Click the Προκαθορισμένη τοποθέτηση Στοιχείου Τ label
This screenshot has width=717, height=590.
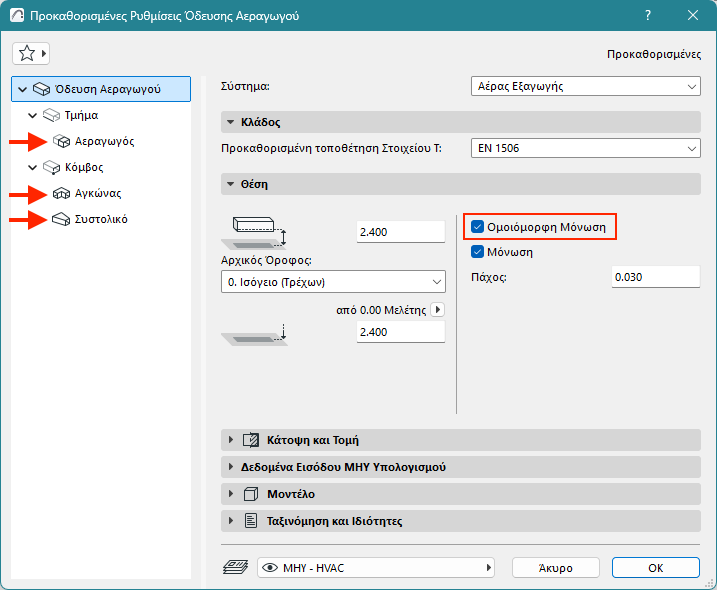pos(332,148)
